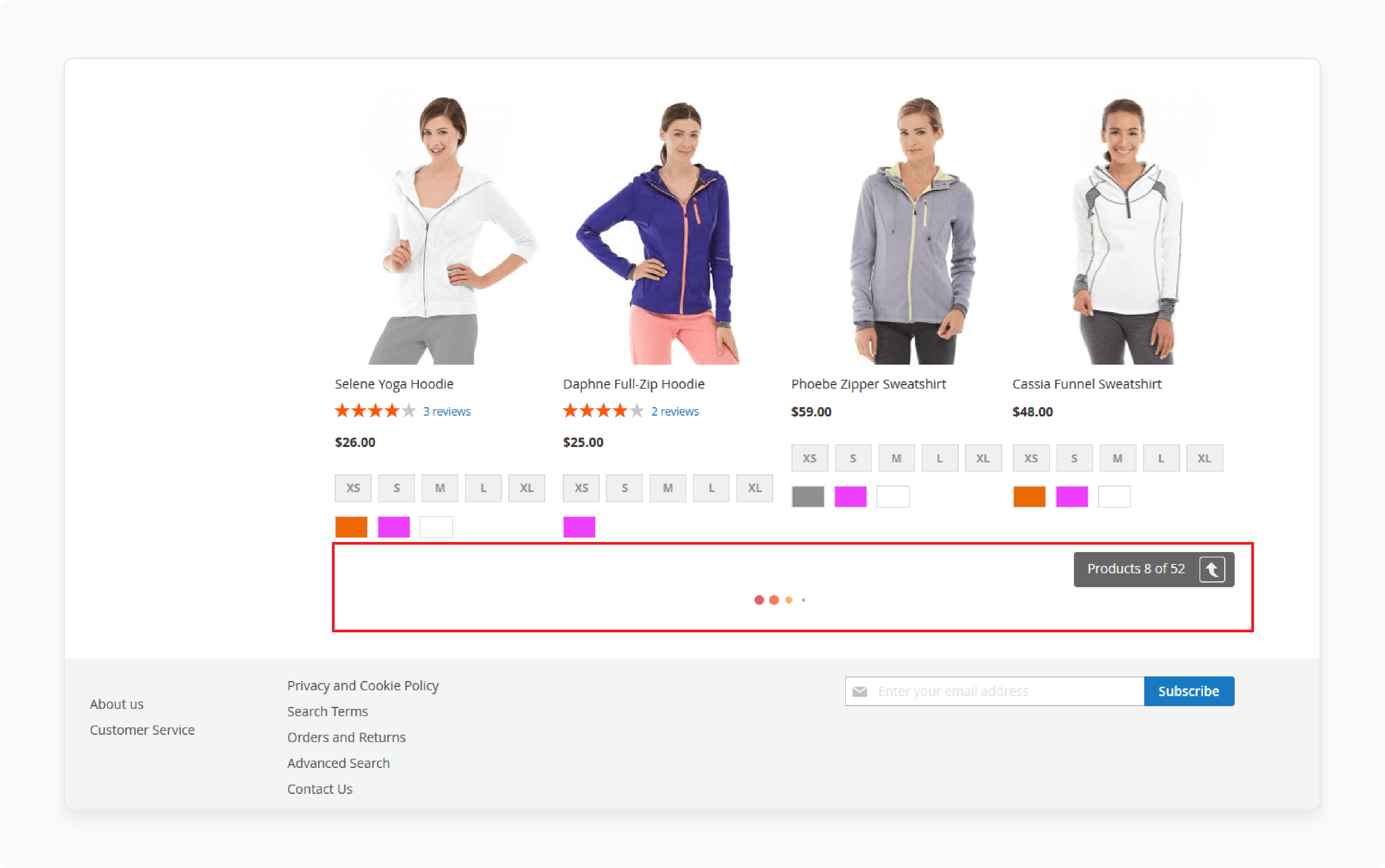The width and height of the screenshot is (1385, 868).
Task: Select purple color swatch for Selene Yoga Hoodie
Action: click(x=394, y=525)
